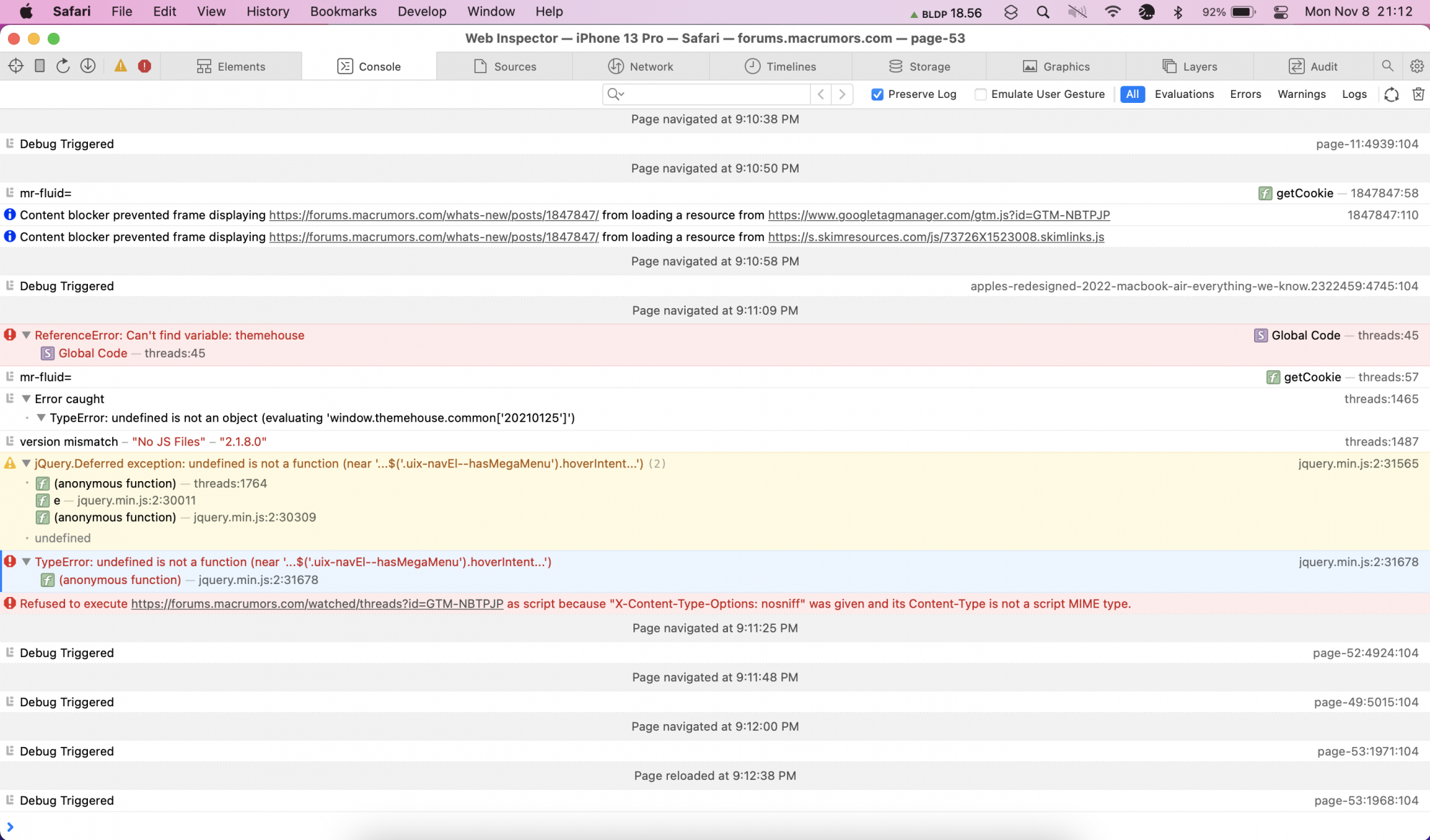Collapse the Error caught log entry
Image resolution: width=1430 pixels, height=840 pixels.
point(26,399)
